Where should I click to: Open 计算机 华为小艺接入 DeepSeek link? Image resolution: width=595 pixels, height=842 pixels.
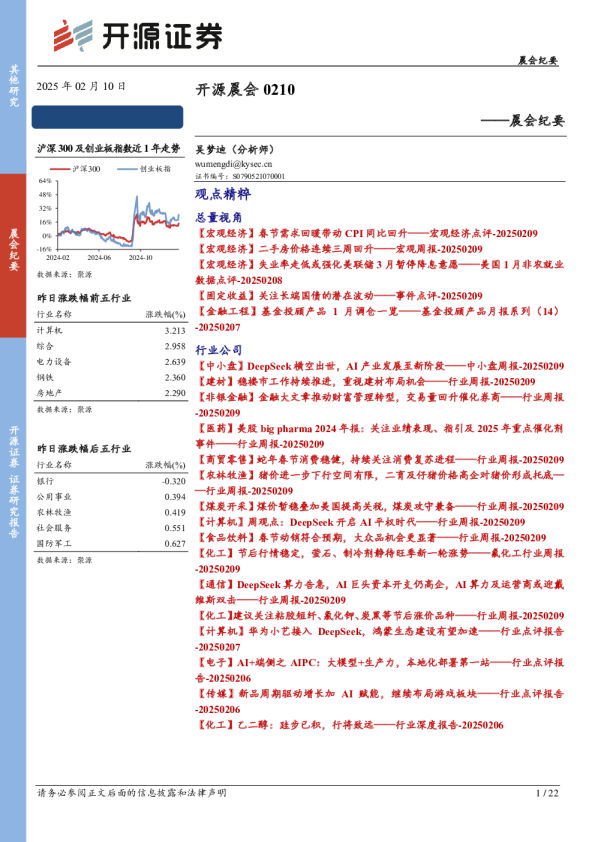click(x=380, y=639)
